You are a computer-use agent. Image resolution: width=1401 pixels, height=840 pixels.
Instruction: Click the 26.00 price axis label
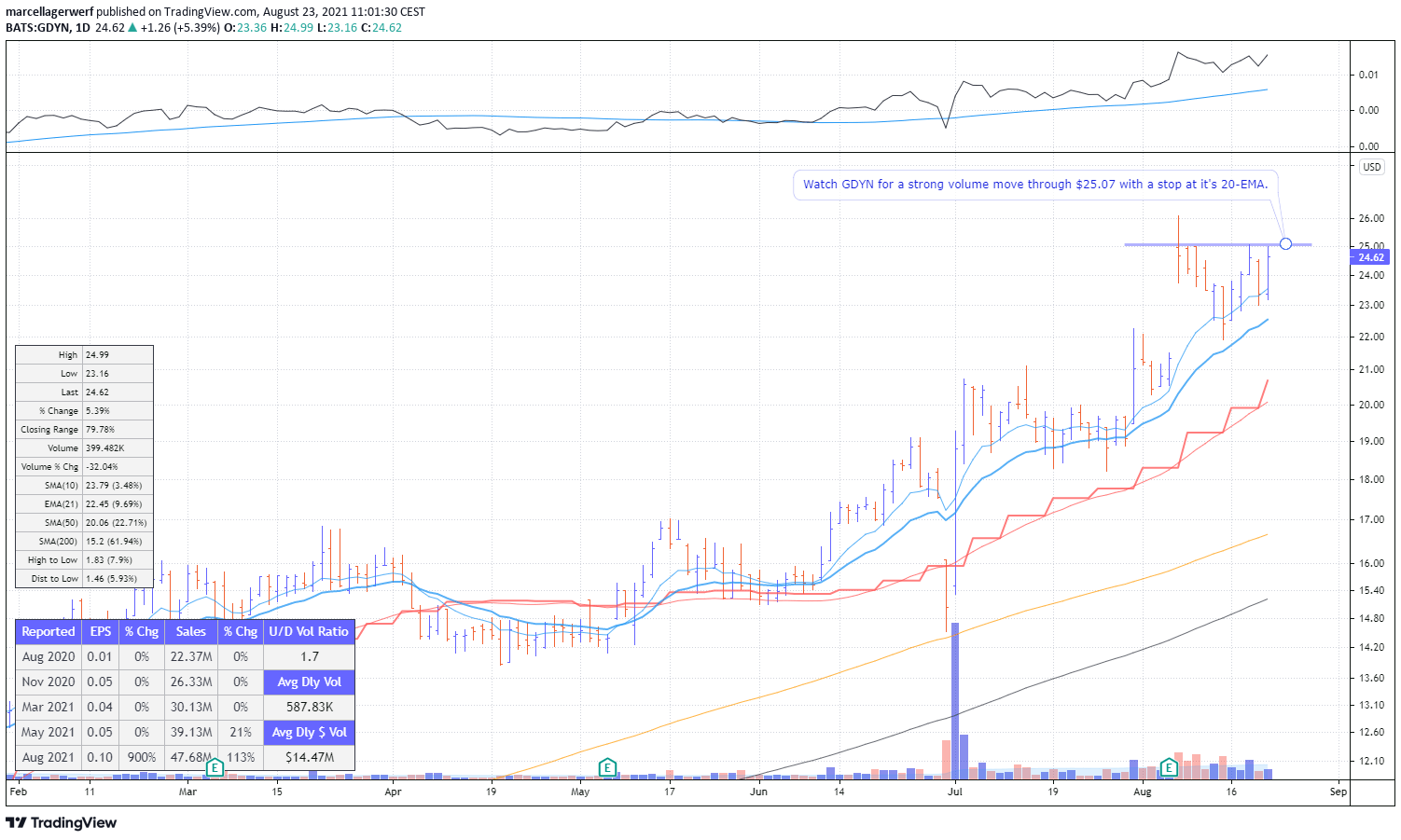pos(1371,219)
